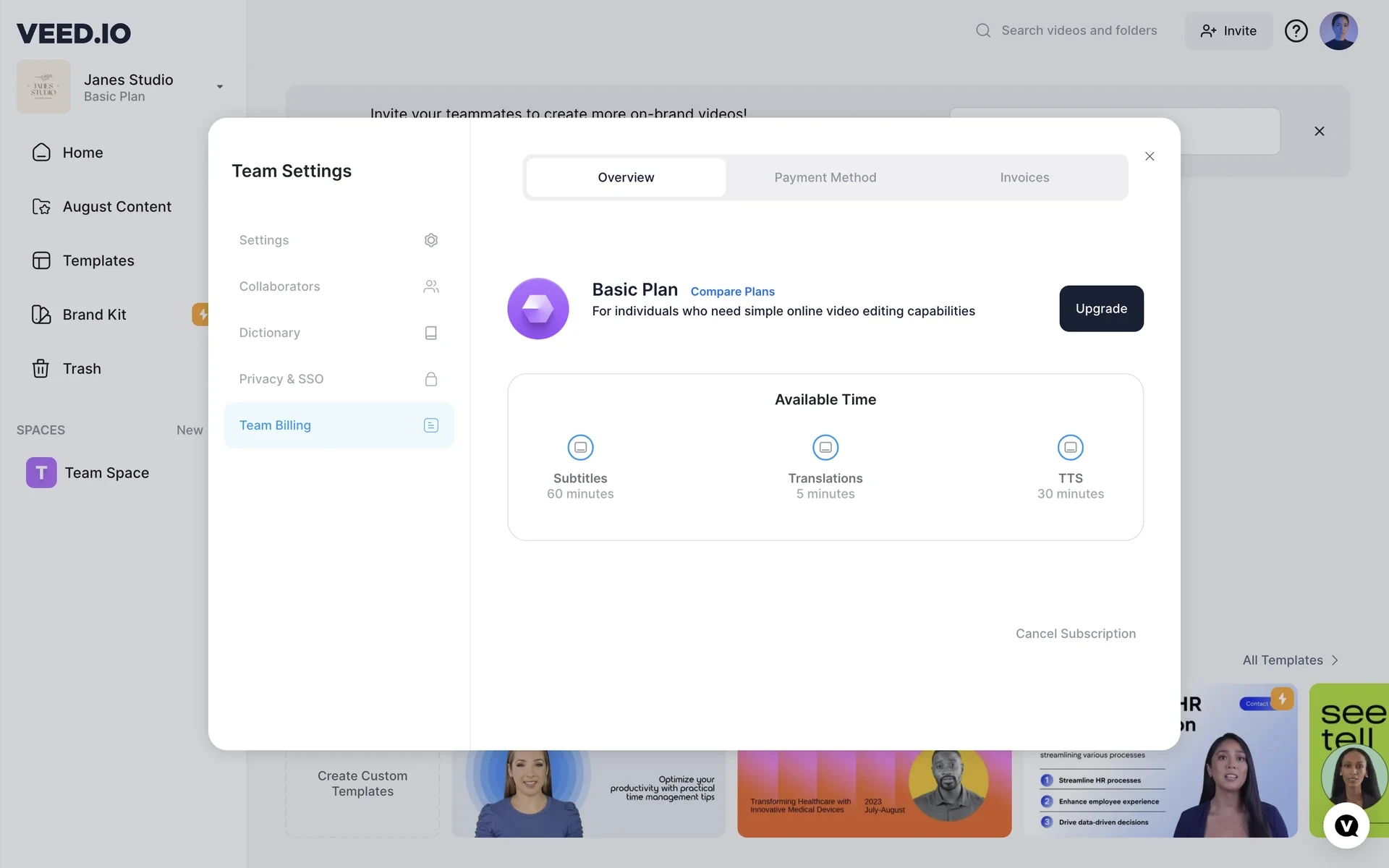Select Dictionary in Team Settings menu
Screen dimensions: 1389x868
pyautogui.click(x=339, y=333)
